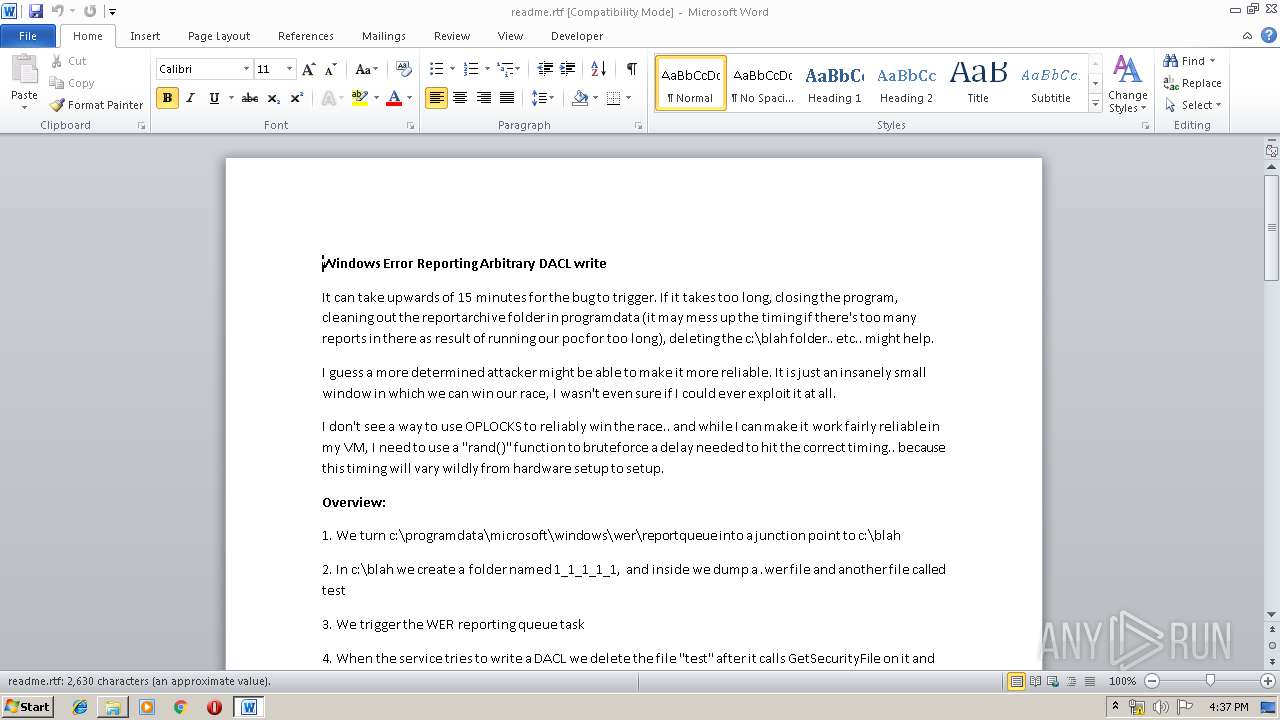Open Change Styles menu
Image resolution: width=1280 pixels, height=720 pixels.
coord(1127,84)
